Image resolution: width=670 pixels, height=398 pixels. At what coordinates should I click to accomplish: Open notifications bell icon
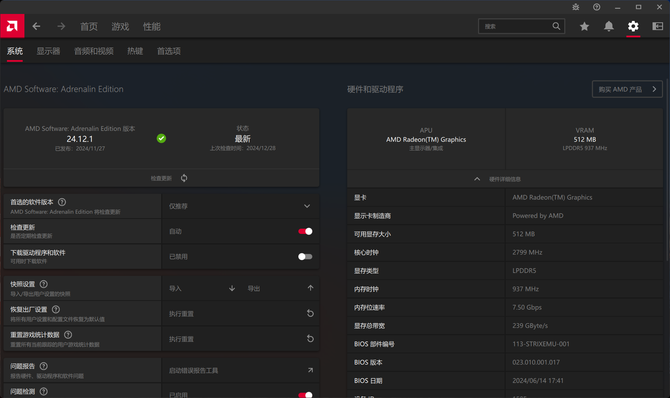(x=608, y=27)
